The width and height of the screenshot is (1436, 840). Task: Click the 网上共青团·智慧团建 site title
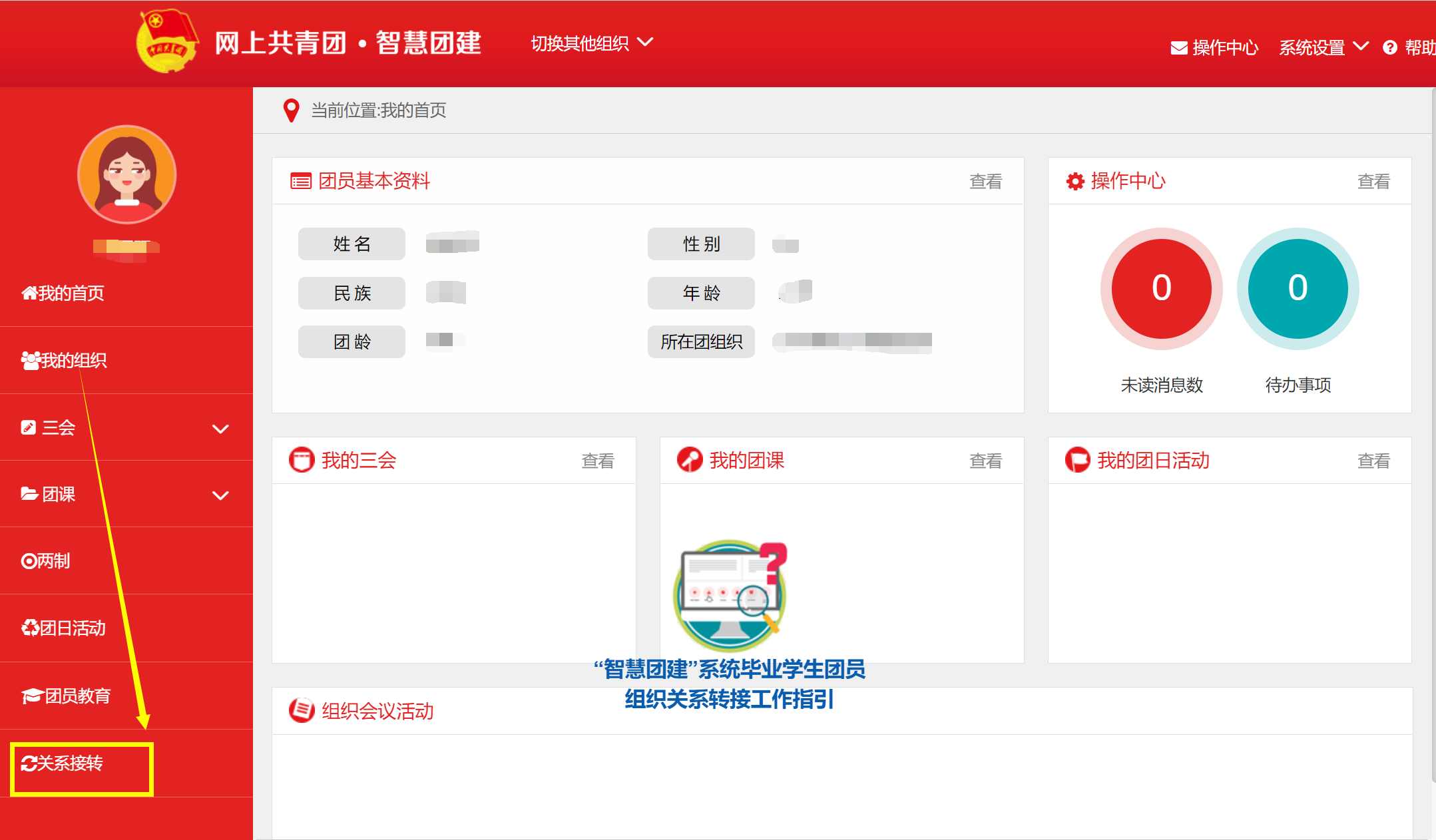click(348, 43)
